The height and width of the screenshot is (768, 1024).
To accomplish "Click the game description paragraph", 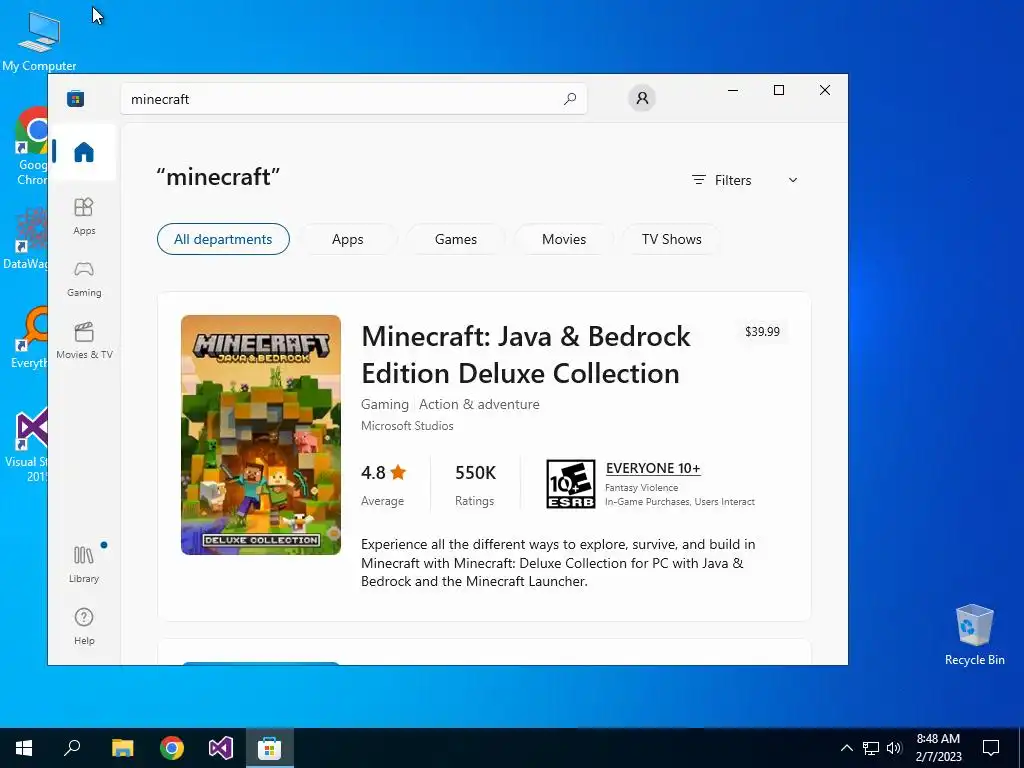I will 558,562.
